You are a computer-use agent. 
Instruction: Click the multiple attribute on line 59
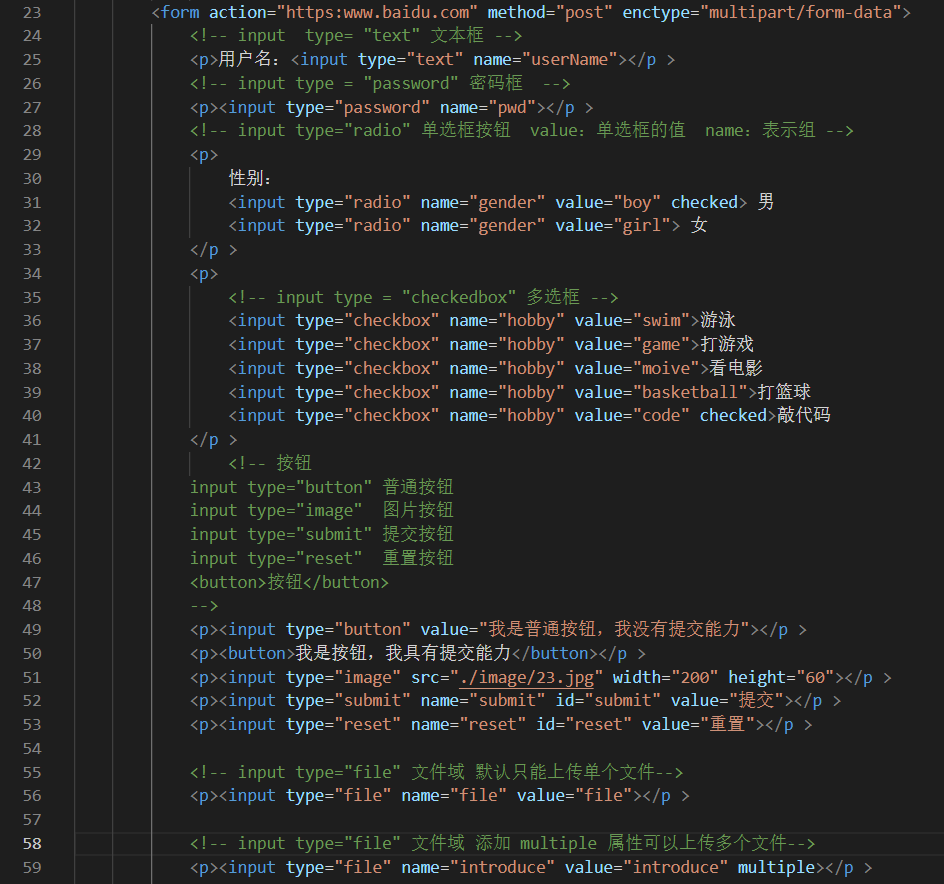point(777,867)
